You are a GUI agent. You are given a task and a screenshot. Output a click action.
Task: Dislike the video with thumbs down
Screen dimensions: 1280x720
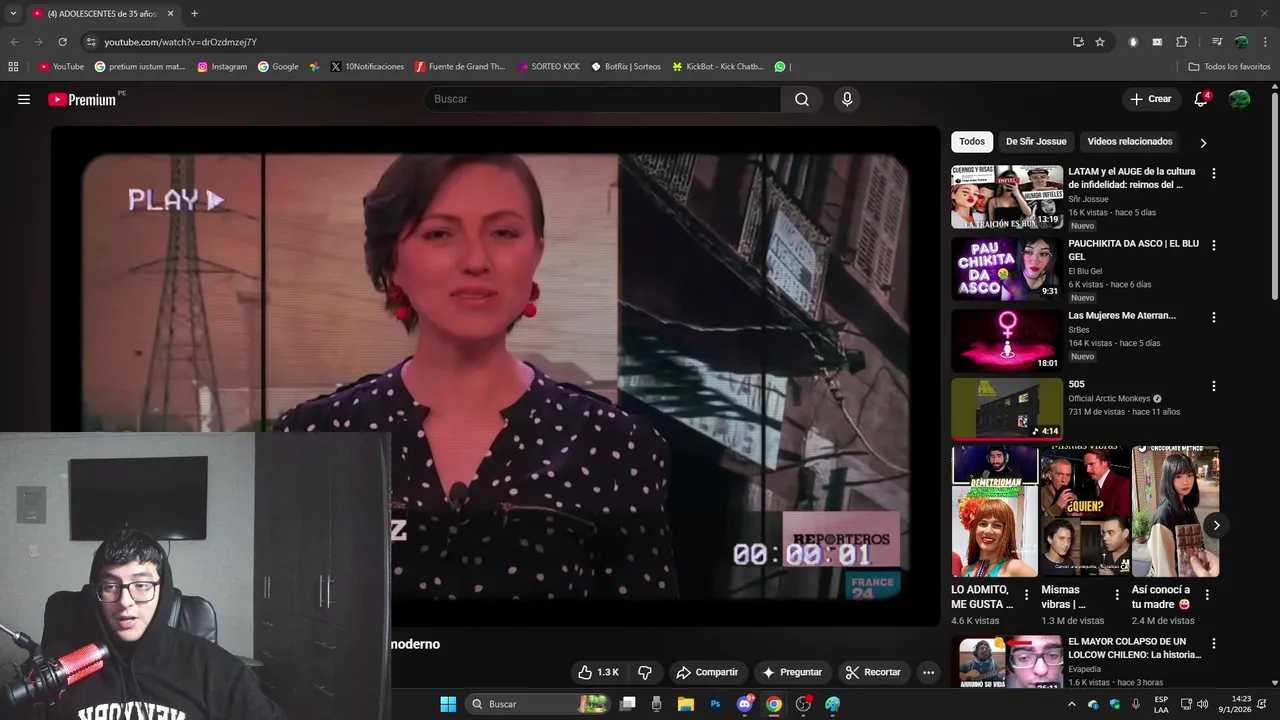645,672
